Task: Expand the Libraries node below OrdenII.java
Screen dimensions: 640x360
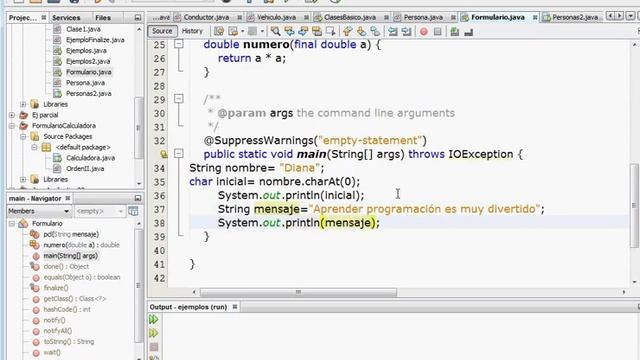Action: click(x=23, y=179)
